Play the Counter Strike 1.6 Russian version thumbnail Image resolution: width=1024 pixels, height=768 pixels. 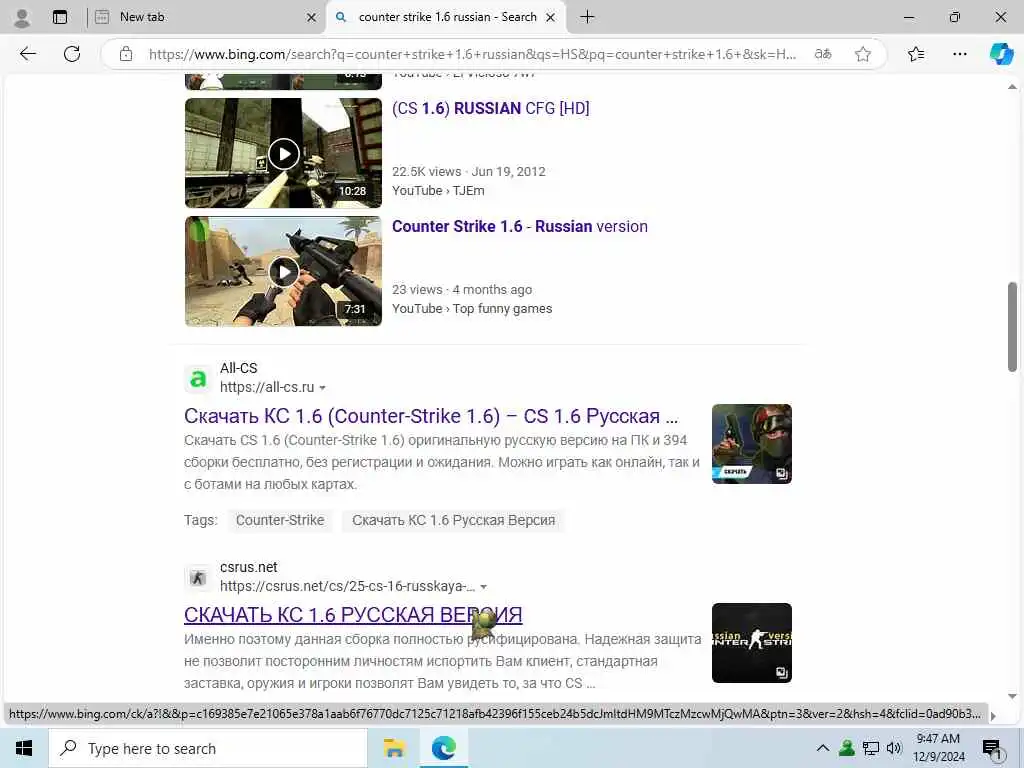pos(283,272)
